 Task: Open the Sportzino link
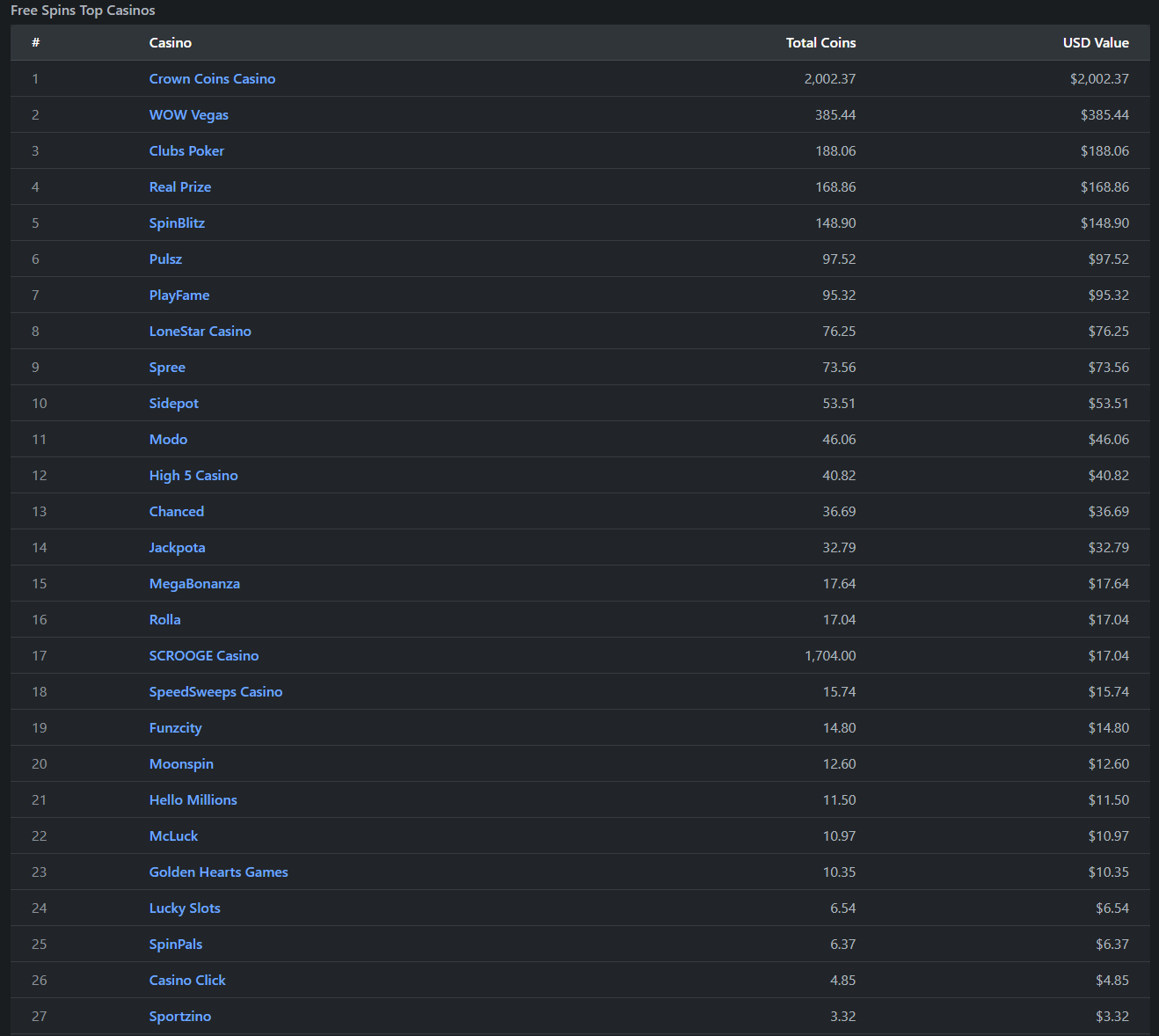click(x=180, y=1016)
